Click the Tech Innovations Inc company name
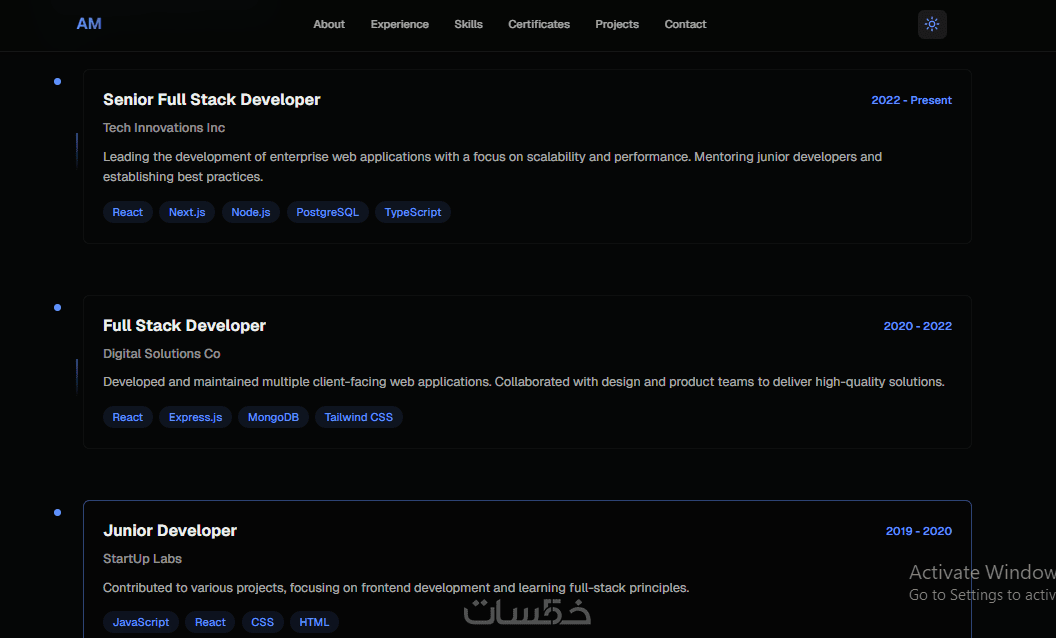This screenshot has height=638, width=1056. (164, 128)
